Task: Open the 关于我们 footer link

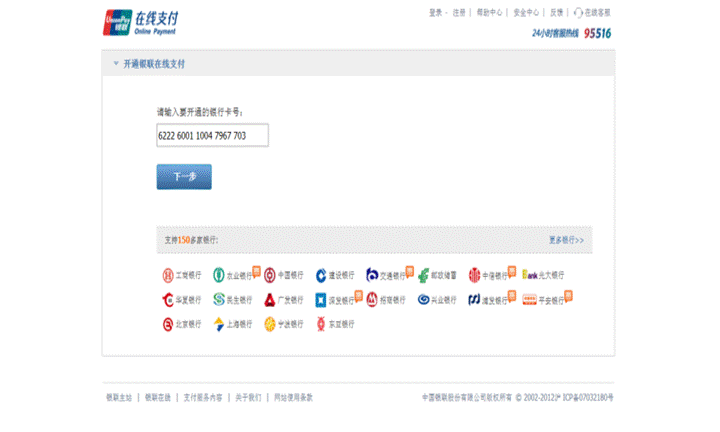Action: [x=248, y=397]
